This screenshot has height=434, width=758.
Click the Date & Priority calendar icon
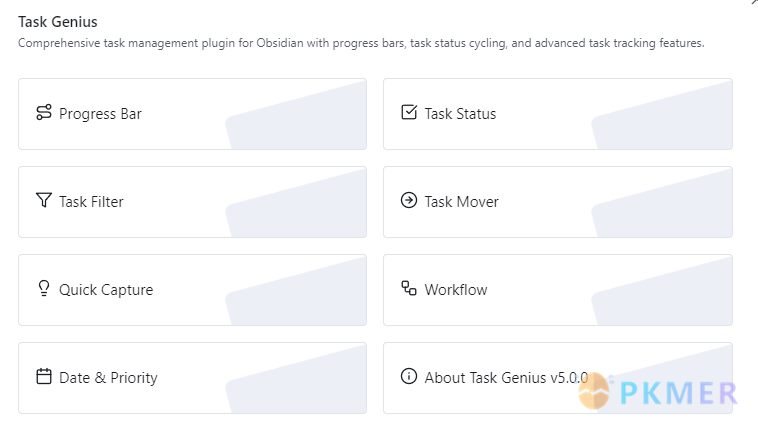[x=43, y=377]
